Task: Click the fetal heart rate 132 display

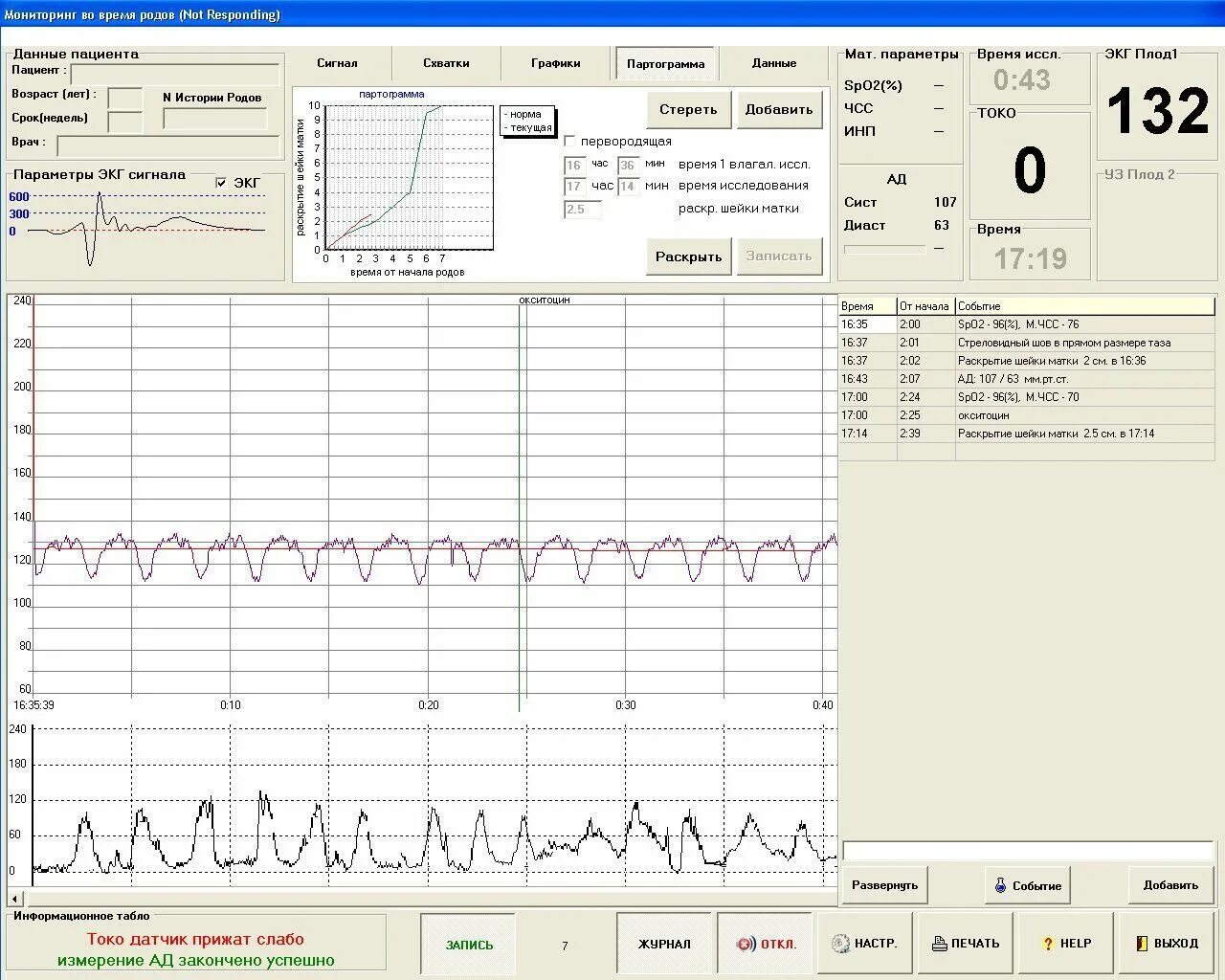Action: point(1158,111)
